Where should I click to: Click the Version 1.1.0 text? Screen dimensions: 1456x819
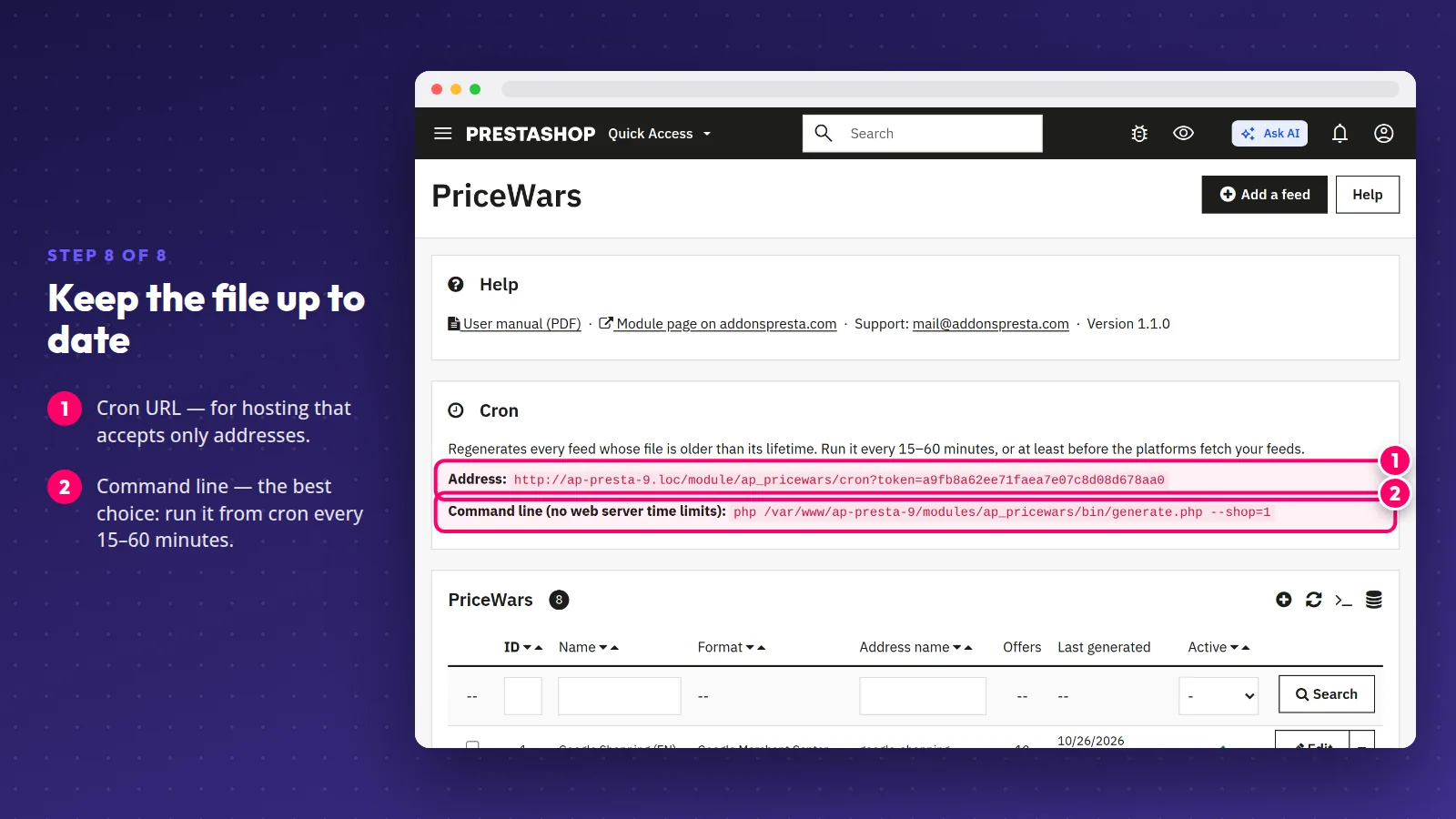coord(1128,324)
